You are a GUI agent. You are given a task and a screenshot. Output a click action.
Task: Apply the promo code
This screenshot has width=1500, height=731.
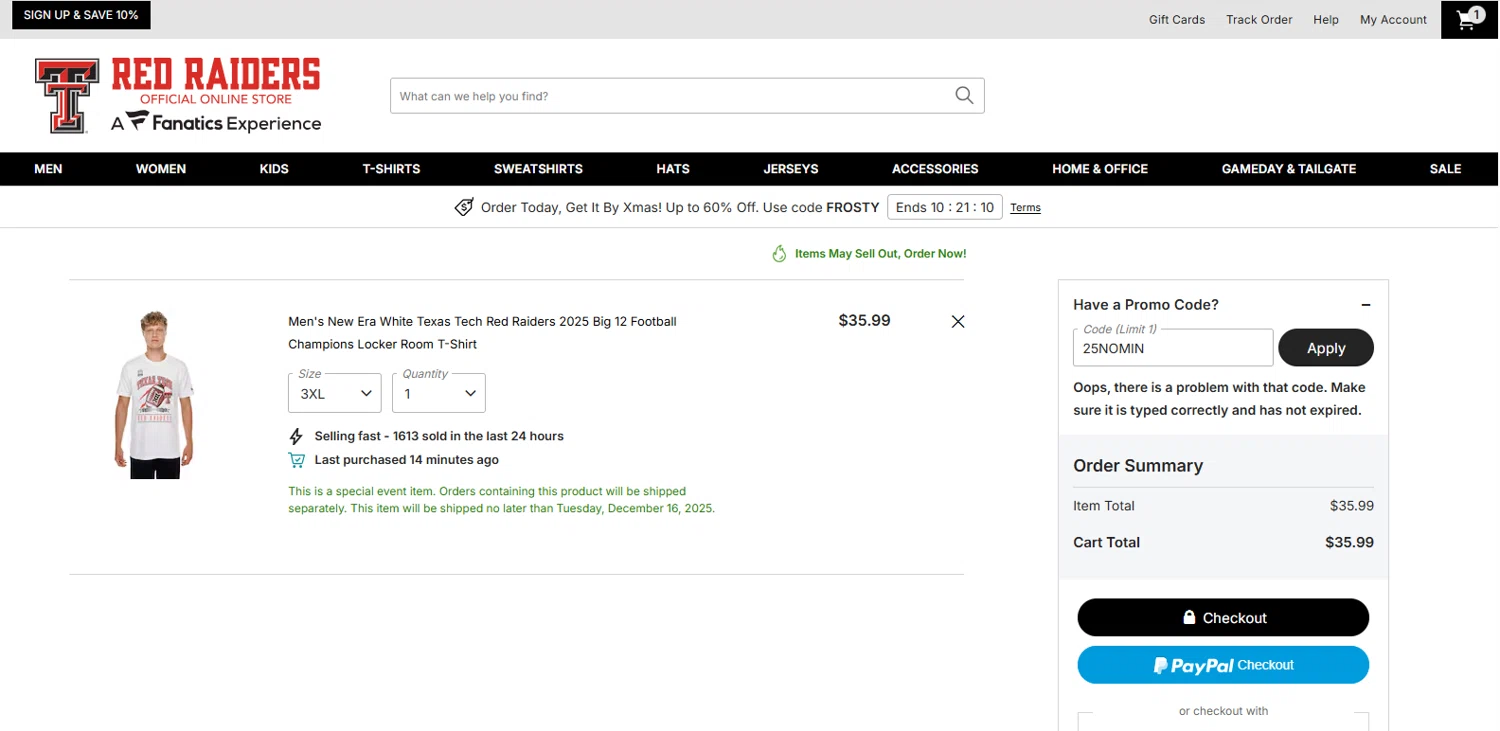click(x=1326, y=348)
